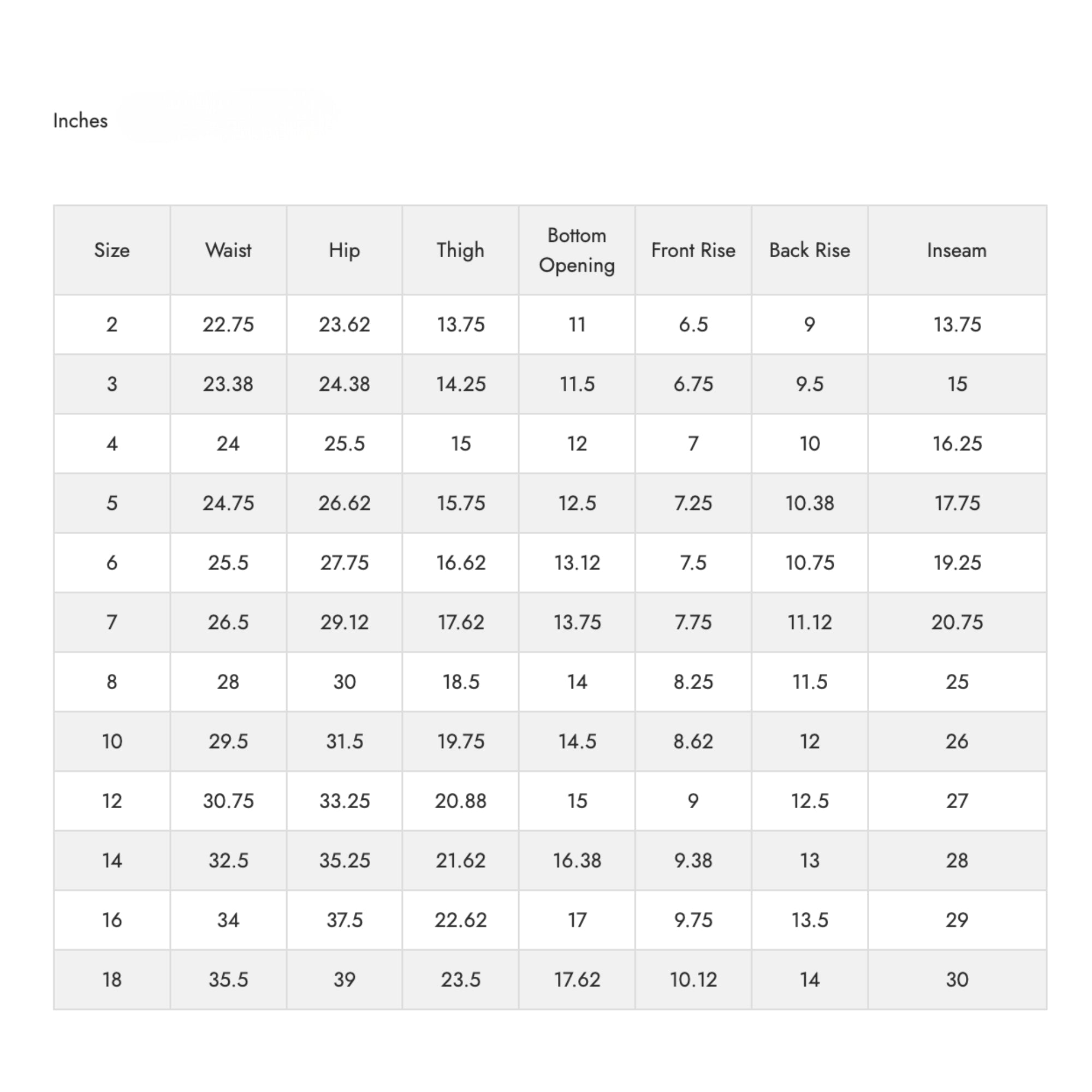The height and width of the screenshot is (1092, 1092).
Task: Click the Front Rise column header
Action: pyautogui.click(x=693, y=250)
